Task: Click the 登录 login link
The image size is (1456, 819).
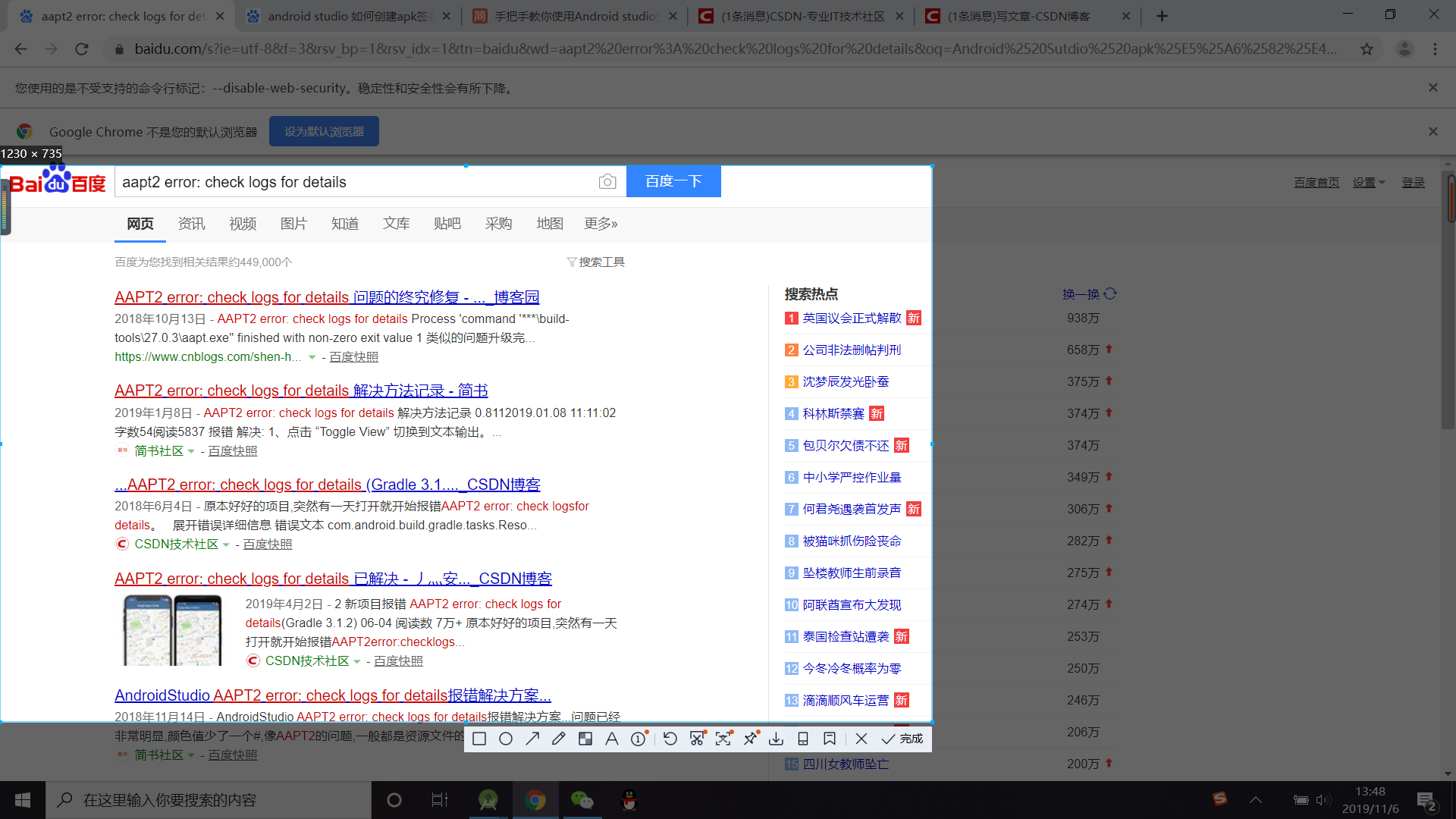Action: 1413,183
